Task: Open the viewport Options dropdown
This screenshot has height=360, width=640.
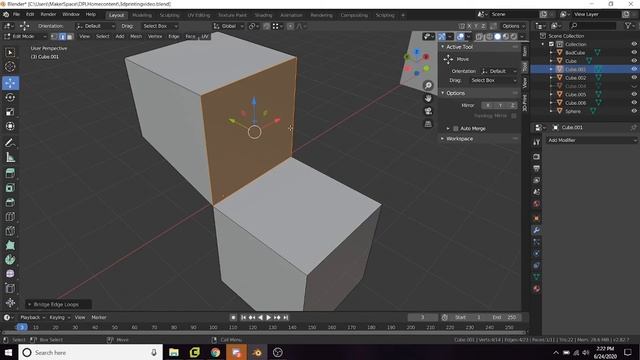Action: (513, 26)
